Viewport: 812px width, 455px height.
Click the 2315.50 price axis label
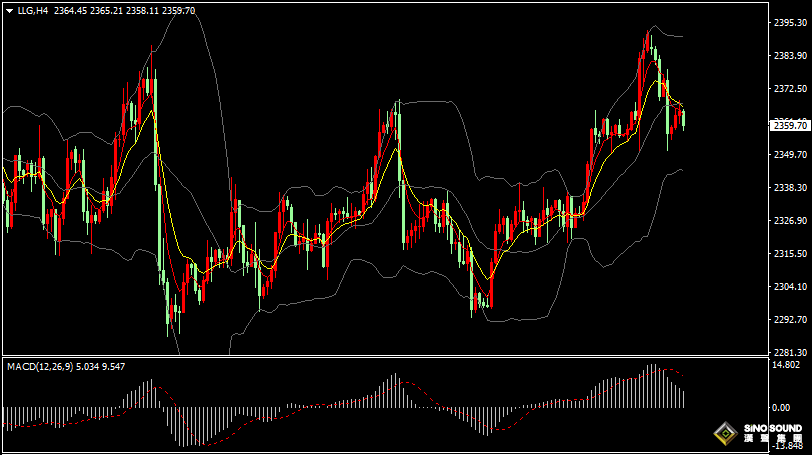(x=789, y=254)
